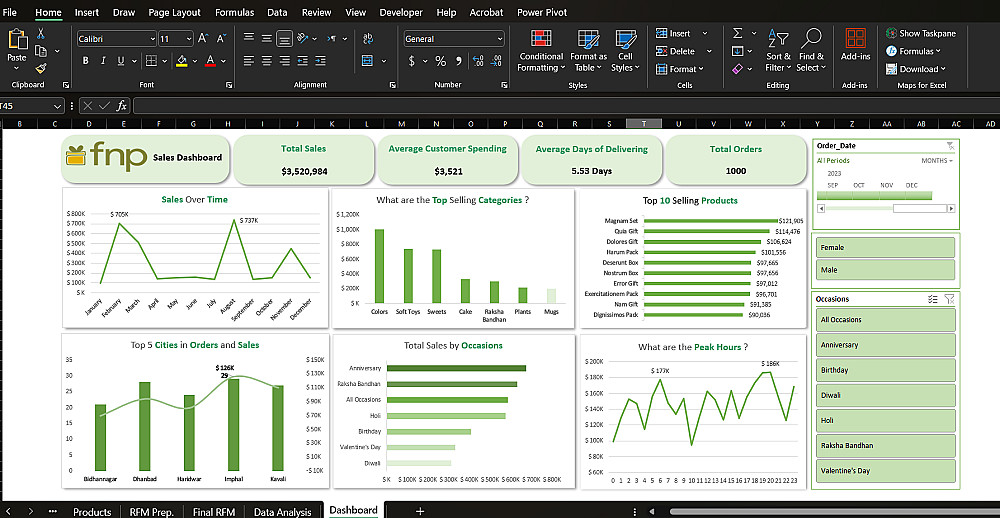Viewport: 1000px width, 518px height.
Task: Toggle italic formatting
Action: [102, 60]
